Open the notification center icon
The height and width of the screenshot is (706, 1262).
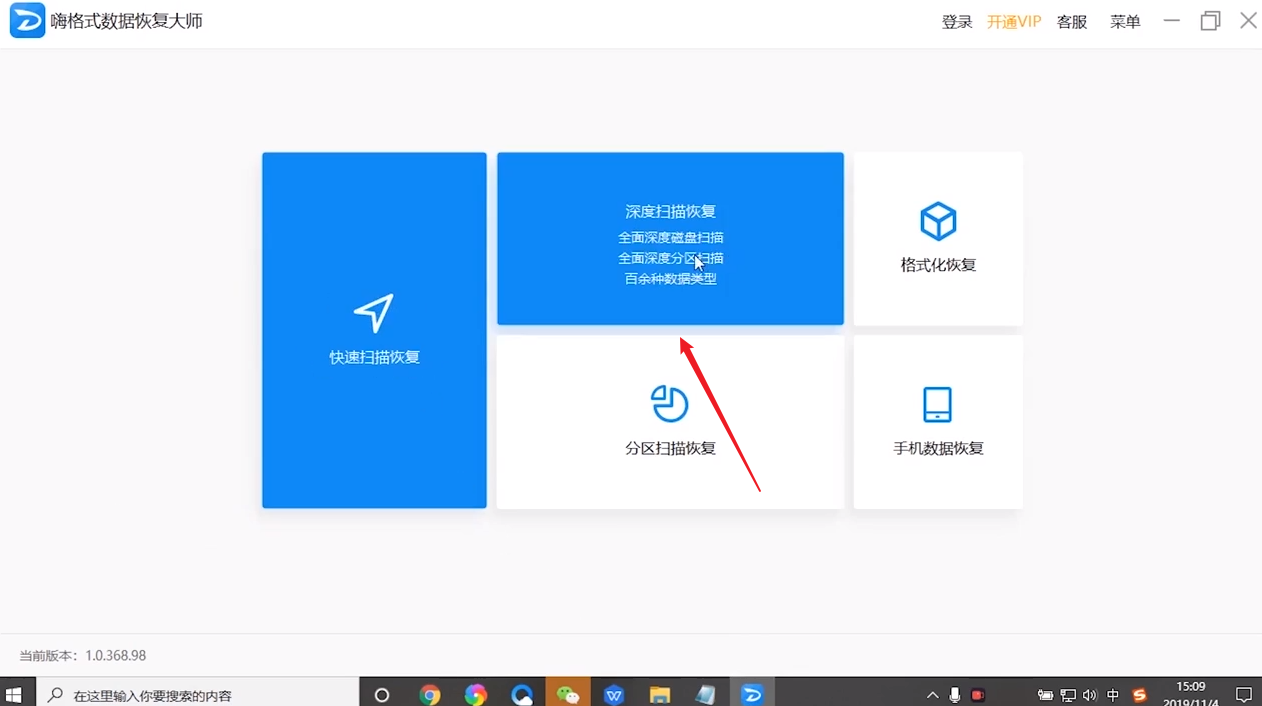(1244, 695)
